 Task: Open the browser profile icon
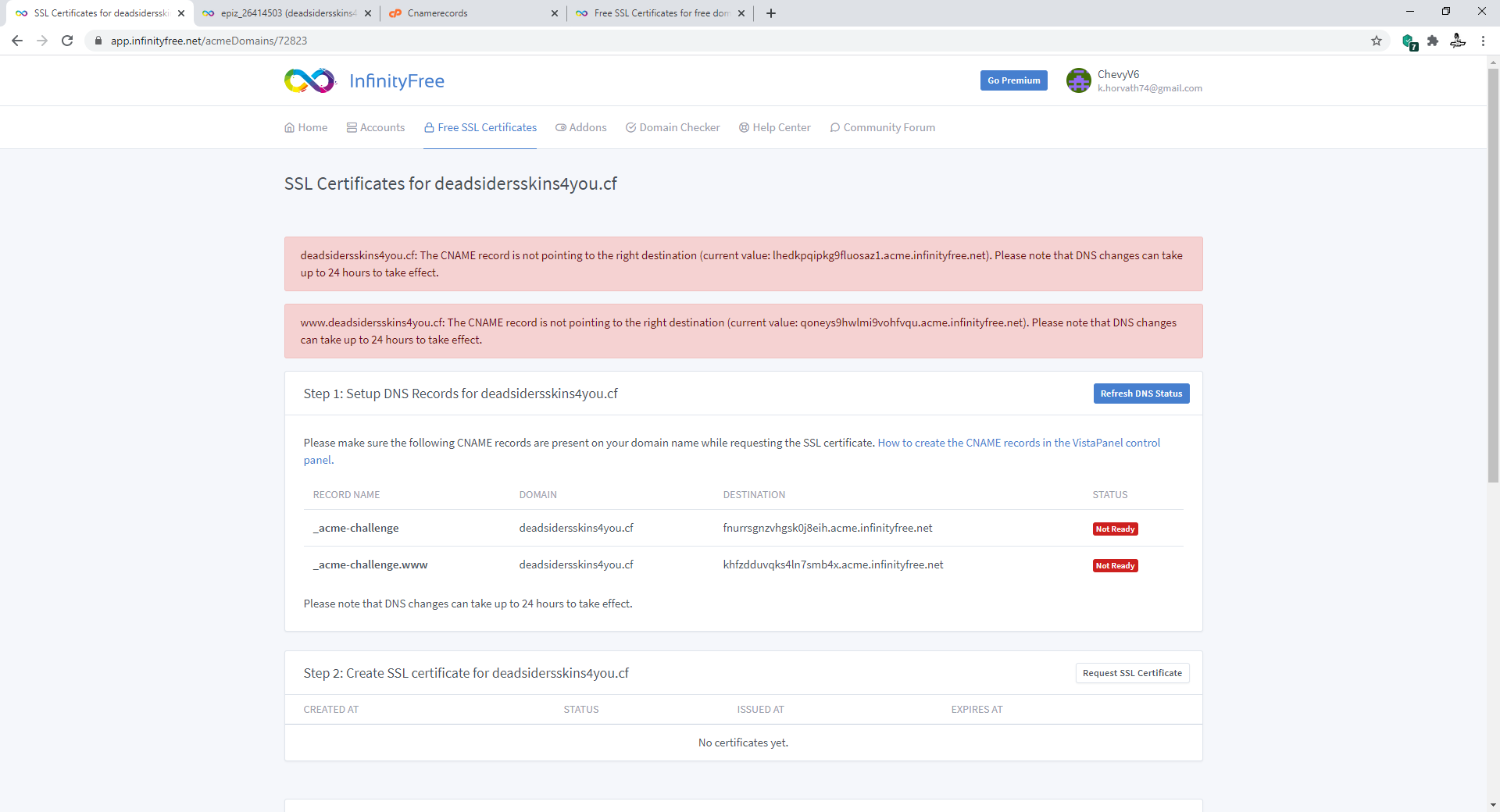pyautogui.click(x=1458, y=41)
